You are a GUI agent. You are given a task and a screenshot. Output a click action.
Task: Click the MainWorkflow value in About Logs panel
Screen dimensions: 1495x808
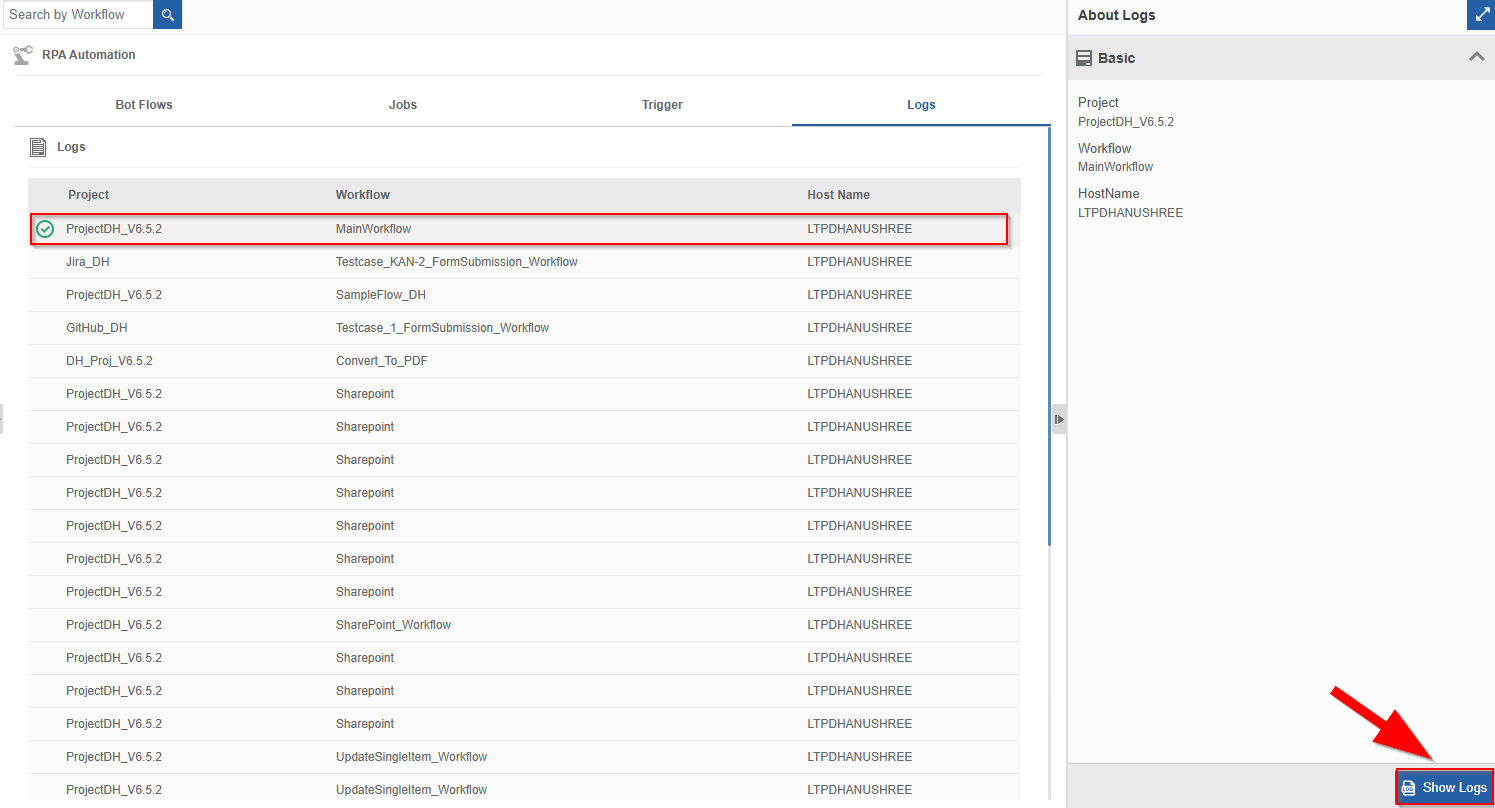tap(1115, 167)
